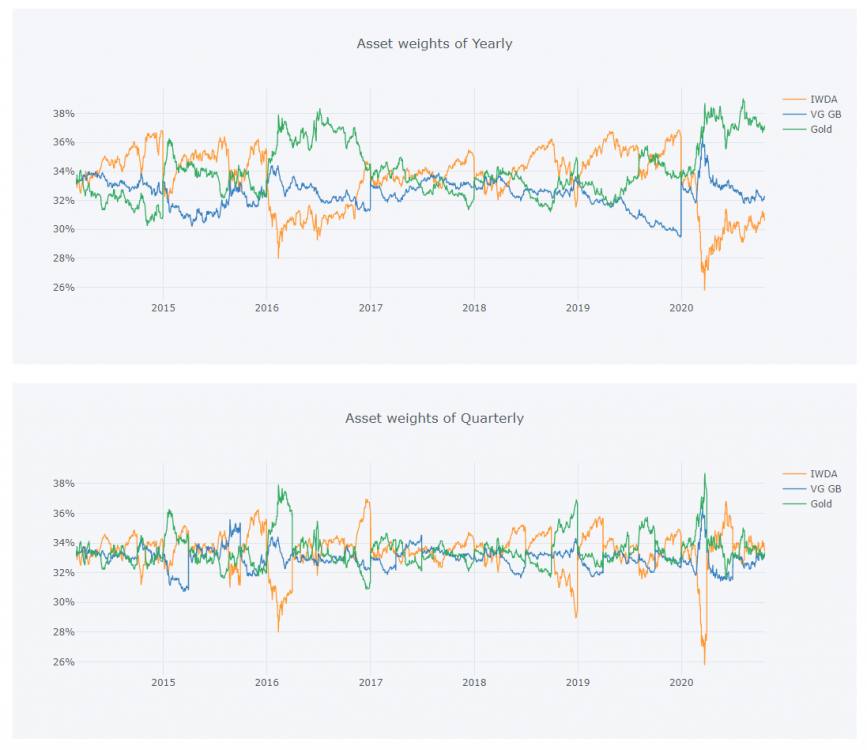Screen dimensions: 867x750
Task: Select 26% y-axis label on Yearly chart
Action: pos(63,288)
